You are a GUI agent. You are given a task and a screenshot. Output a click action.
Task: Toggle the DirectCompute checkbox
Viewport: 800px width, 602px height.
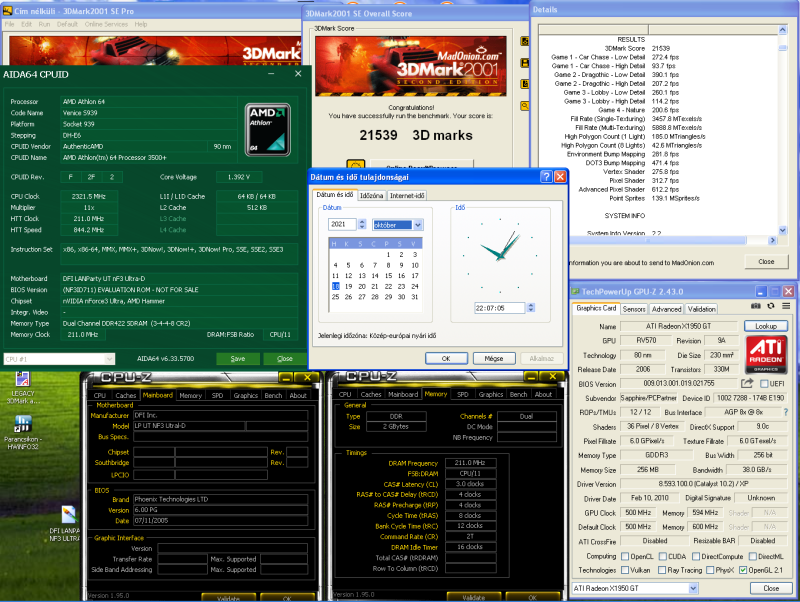pyautogui.click(x=695, y=556)
